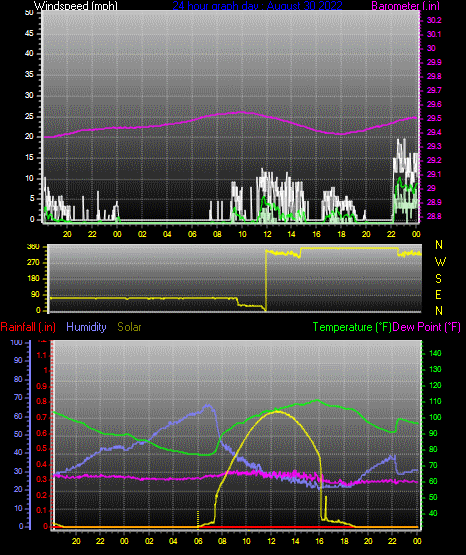466x555 pixels.
Task: Select 110 on the temperature axis
Action: pyautogui.click(x=435, y=401)
